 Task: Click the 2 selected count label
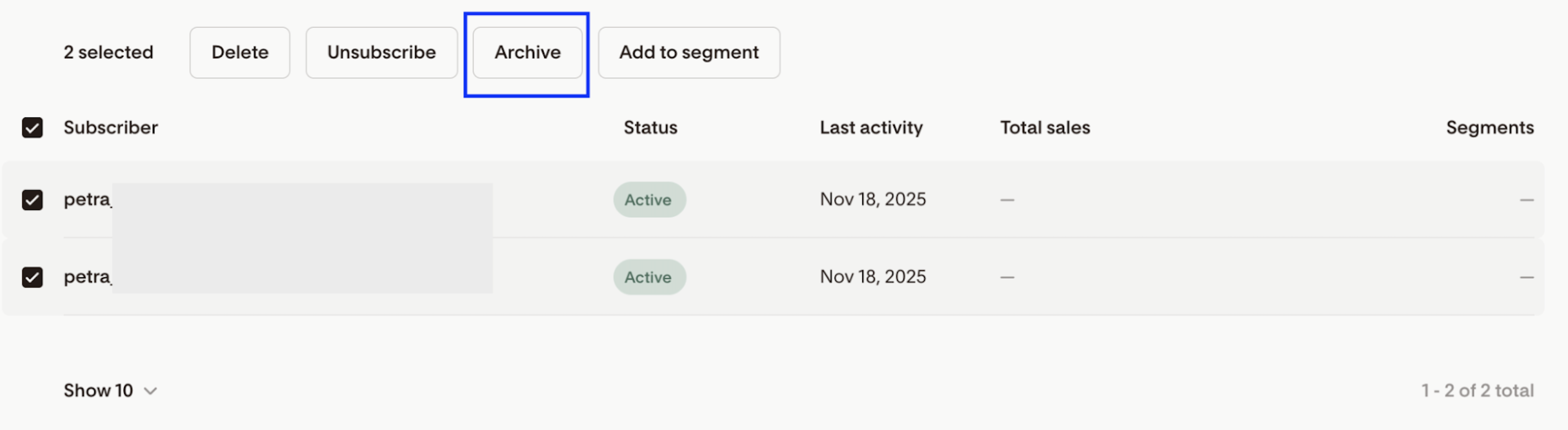click(109, 52)
